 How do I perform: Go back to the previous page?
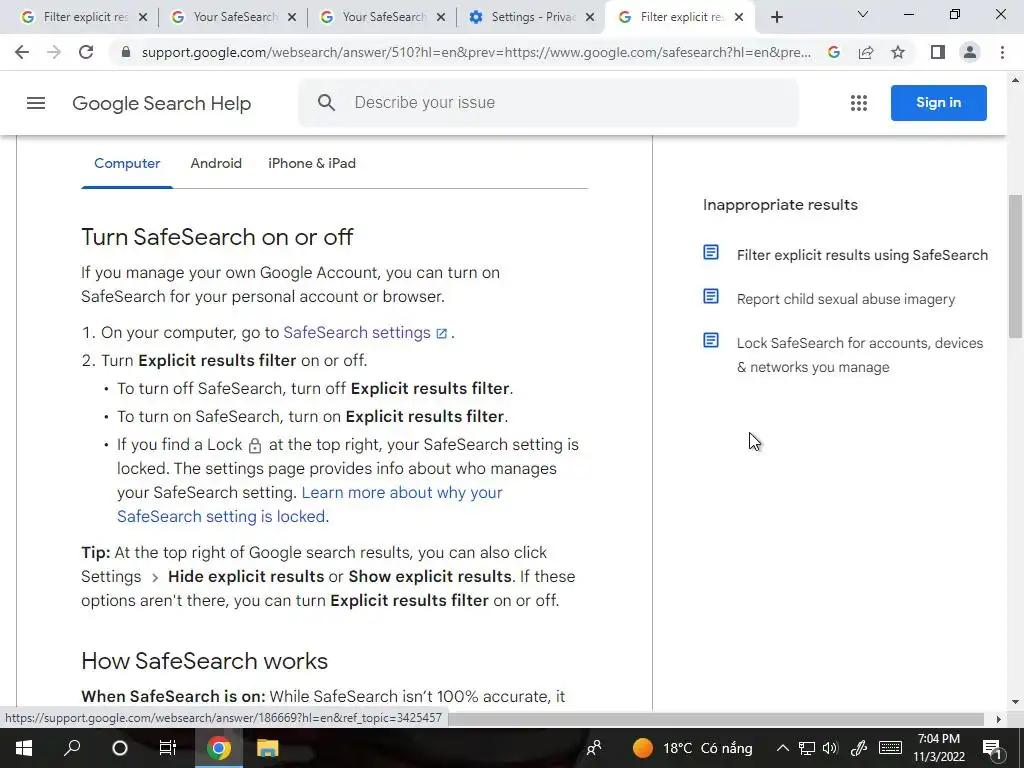(x=22, y=52)
